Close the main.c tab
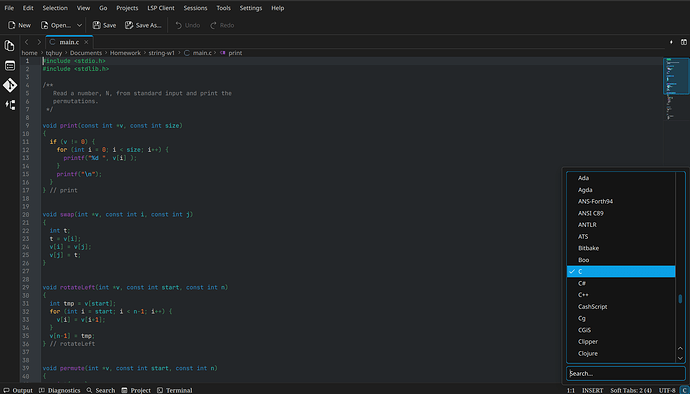 (86, 42)
